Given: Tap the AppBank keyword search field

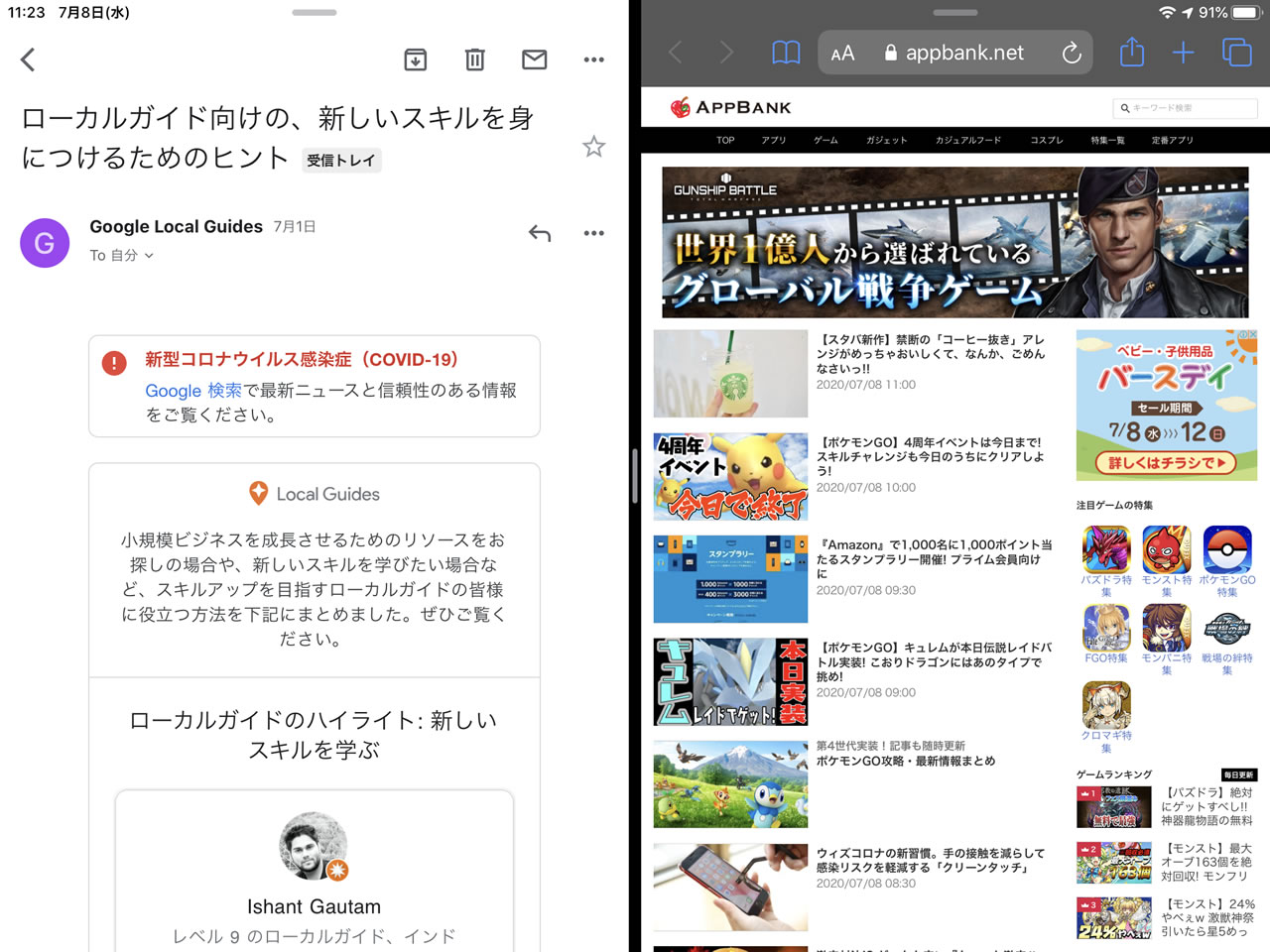Looking at the screenshot, I should (x=1186, y=108).
